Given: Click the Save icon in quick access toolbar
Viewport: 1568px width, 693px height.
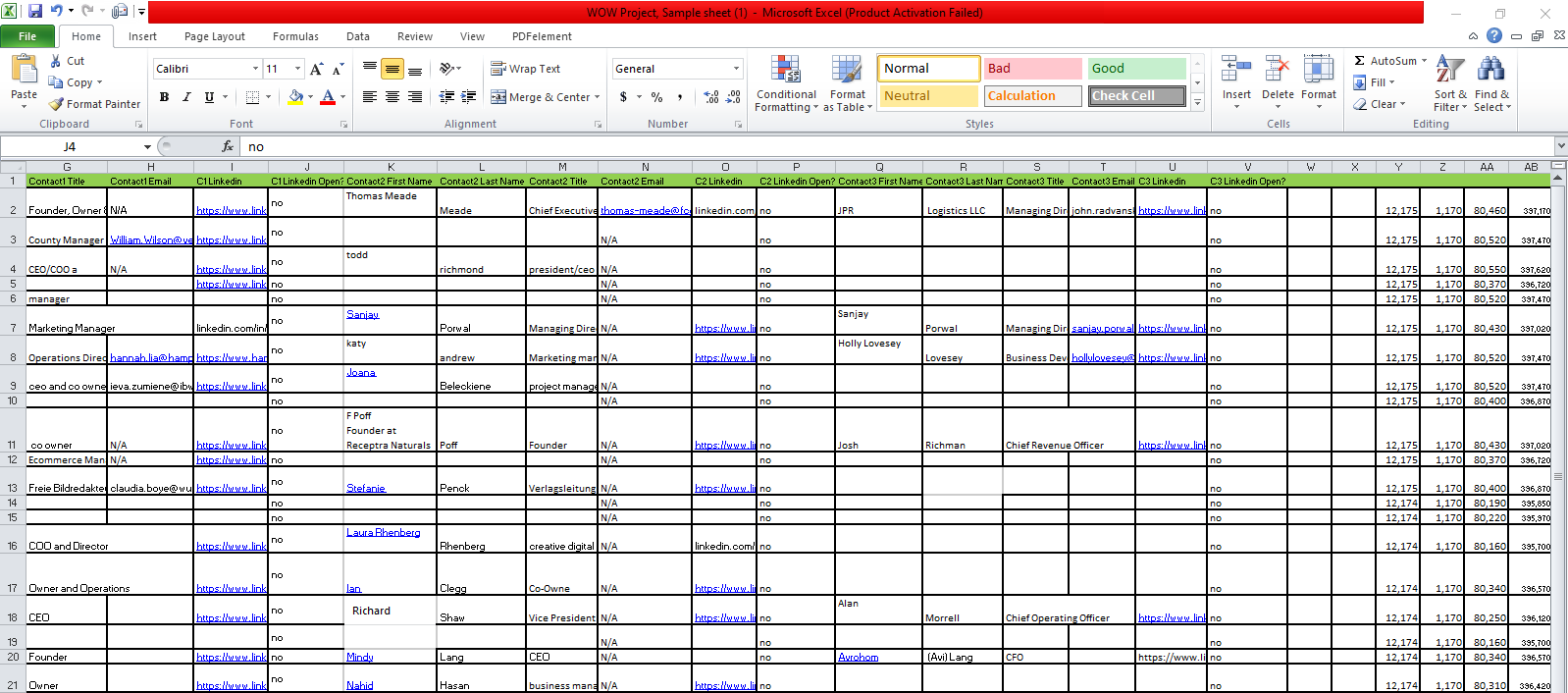Looking at the screenshot, I should [x=35, y=12].
